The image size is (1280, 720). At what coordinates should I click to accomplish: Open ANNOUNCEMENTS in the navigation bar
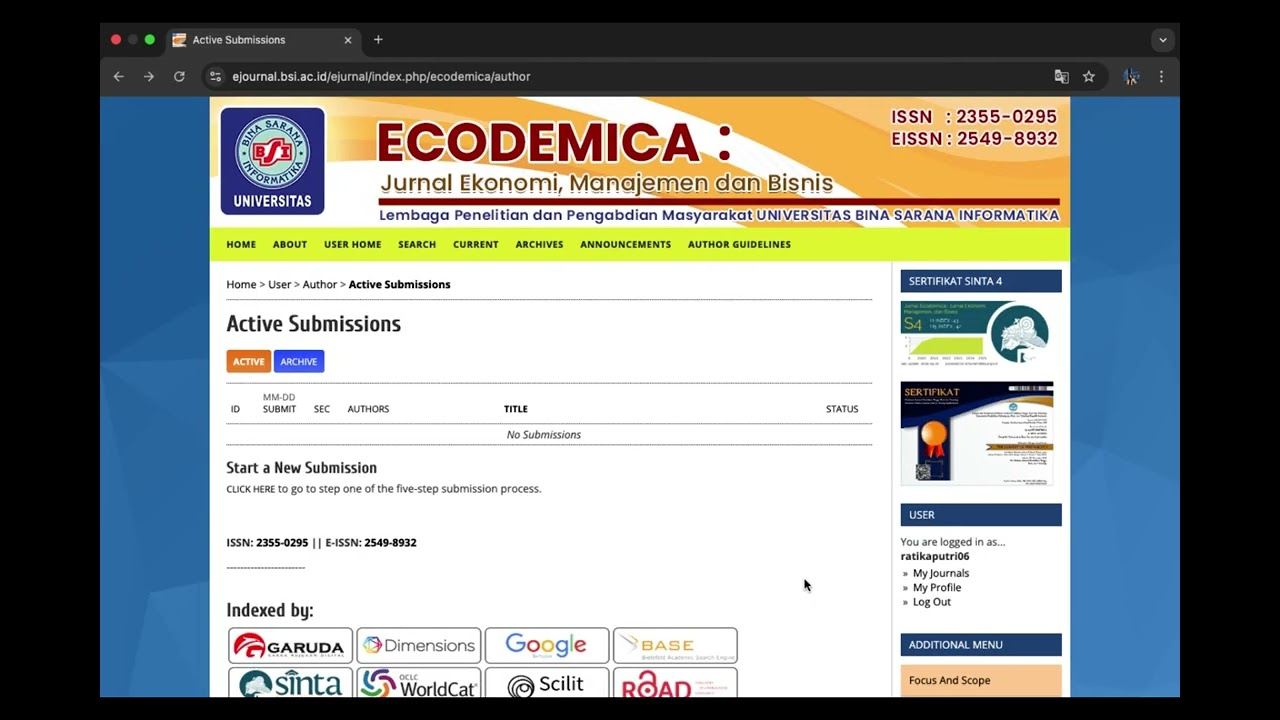point(626,244)
